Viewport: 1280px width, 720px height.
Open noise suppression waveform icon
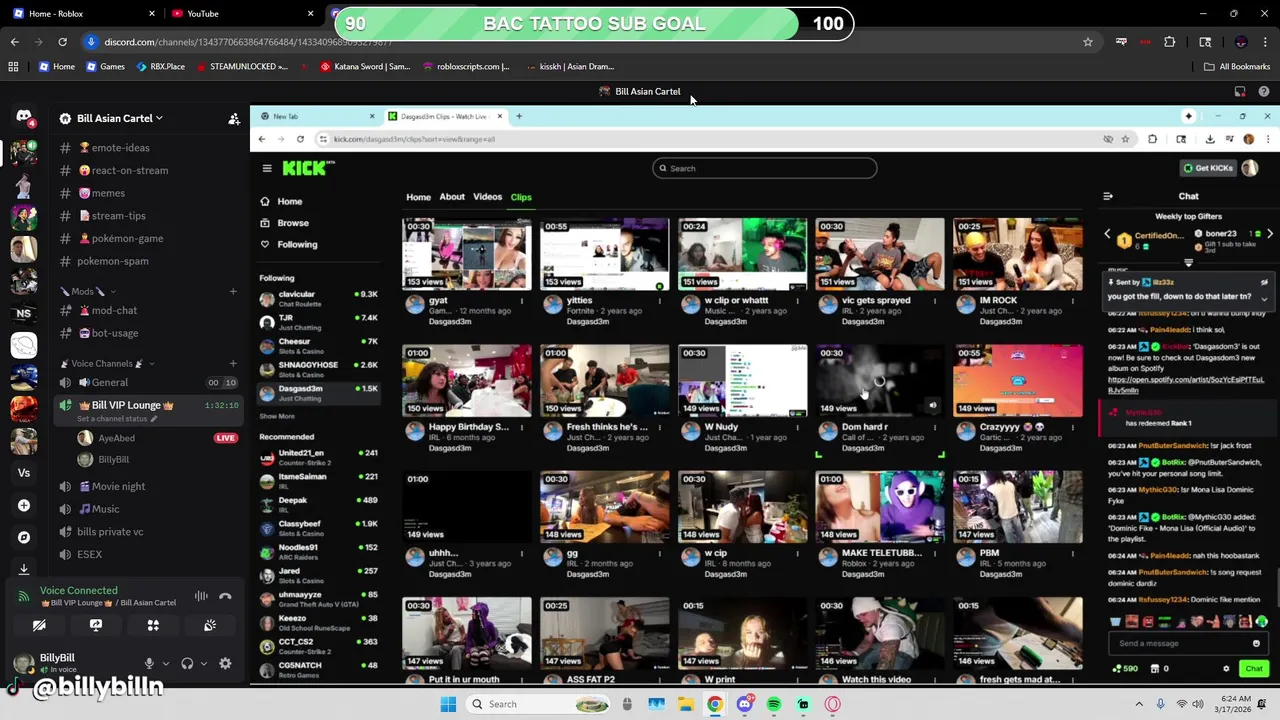[201, 597]
